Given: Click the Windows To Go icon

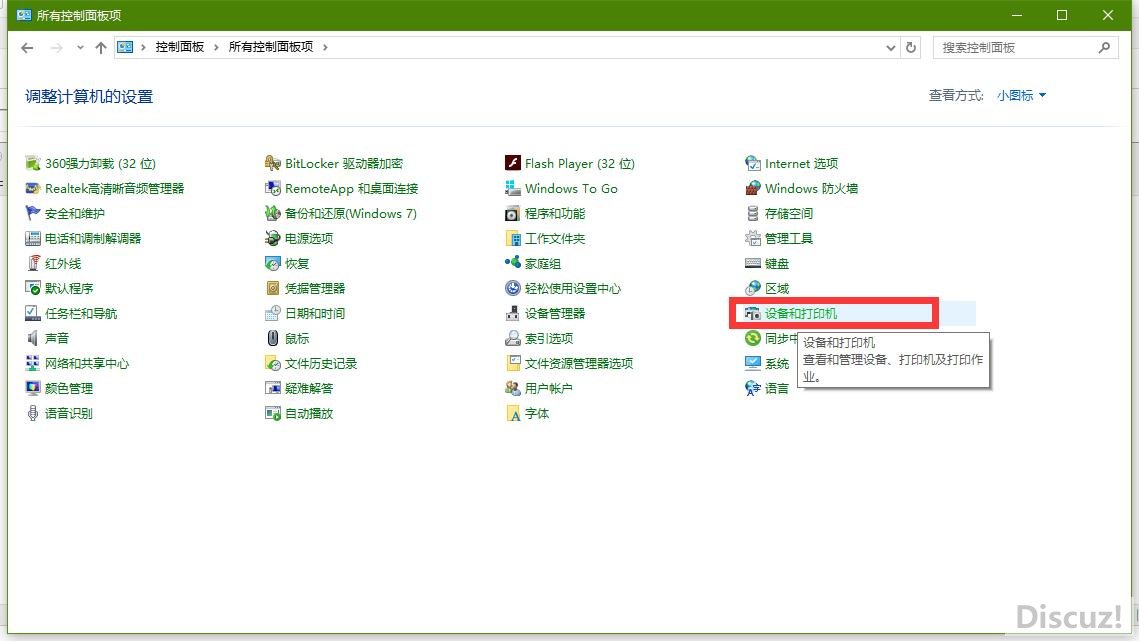Looking at the screenshot, I should click(x=513, y=188).
